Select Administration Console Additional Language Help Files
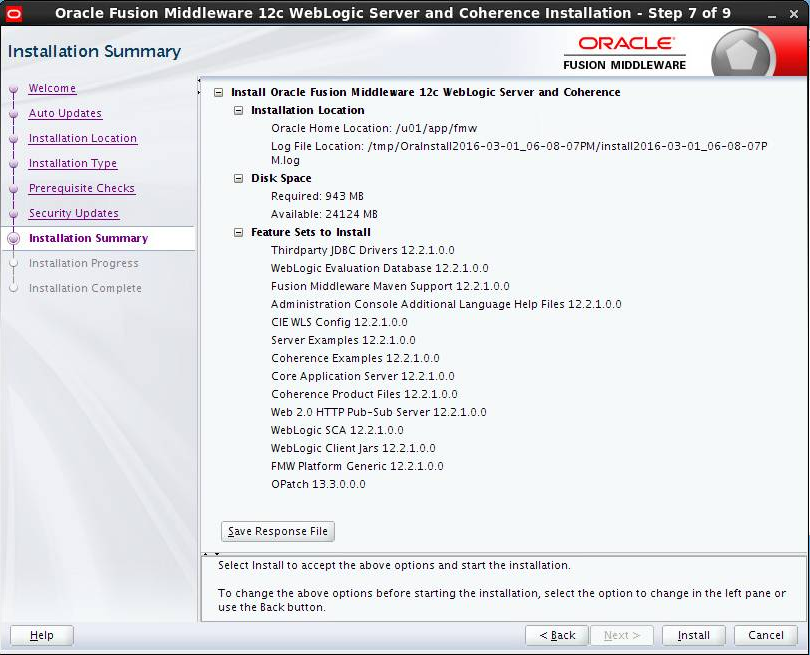Screen dimensions: 810x655 coord(446,304)
